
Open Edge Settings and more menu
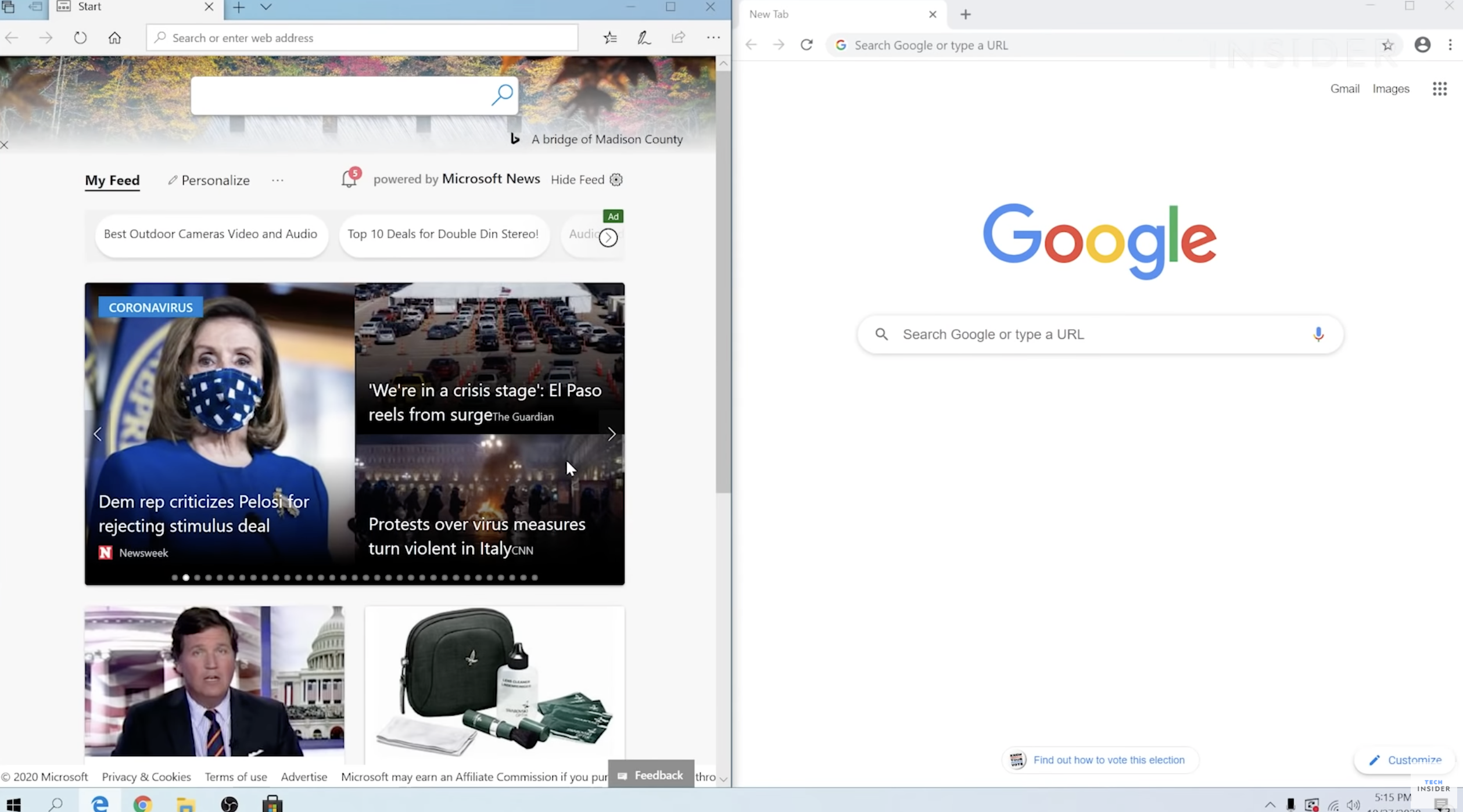(x=713, y=38)
